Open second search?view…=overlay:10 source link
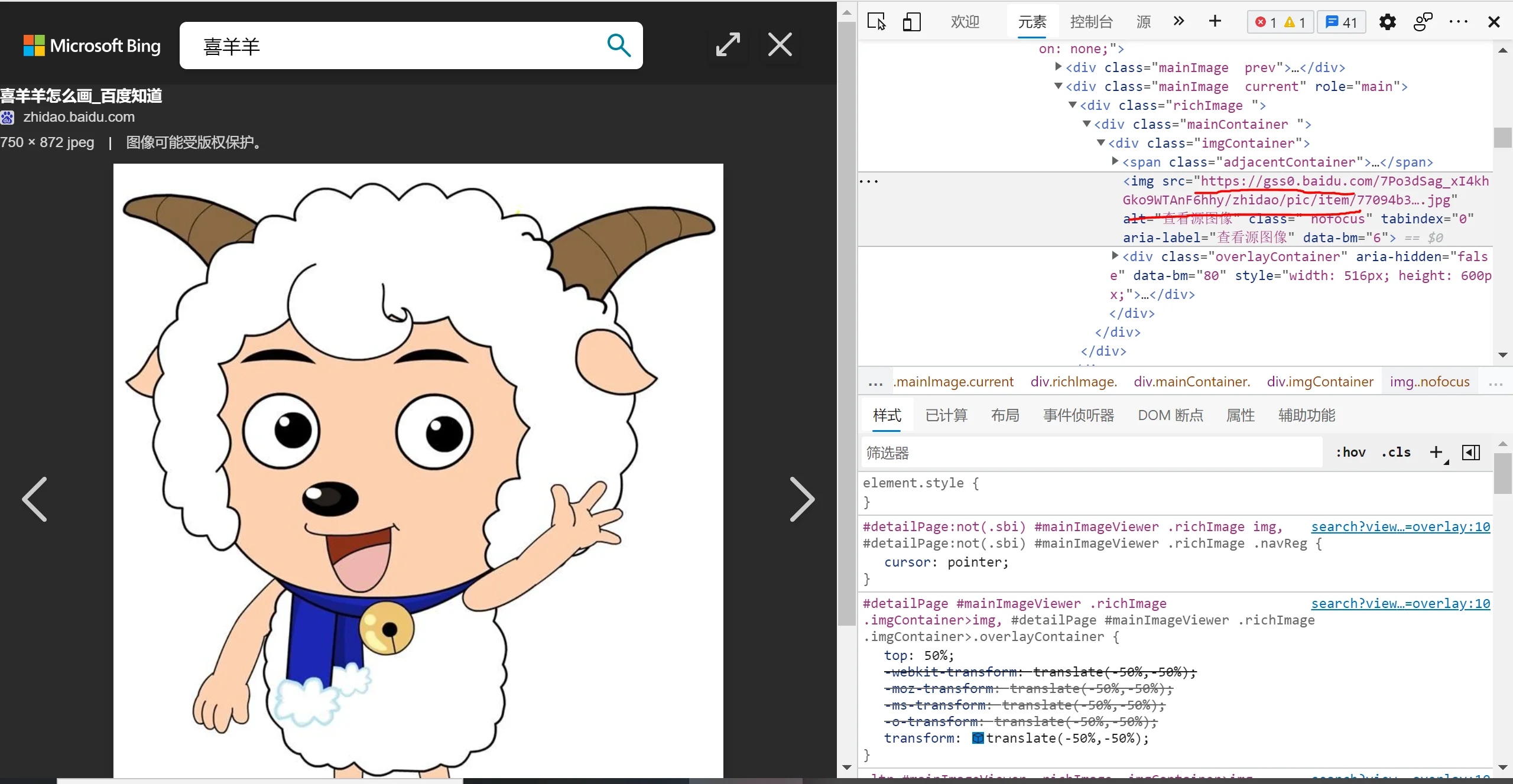Image resolution: width=1513 pixels, height=784 pixels. (x=1401, y=603)
